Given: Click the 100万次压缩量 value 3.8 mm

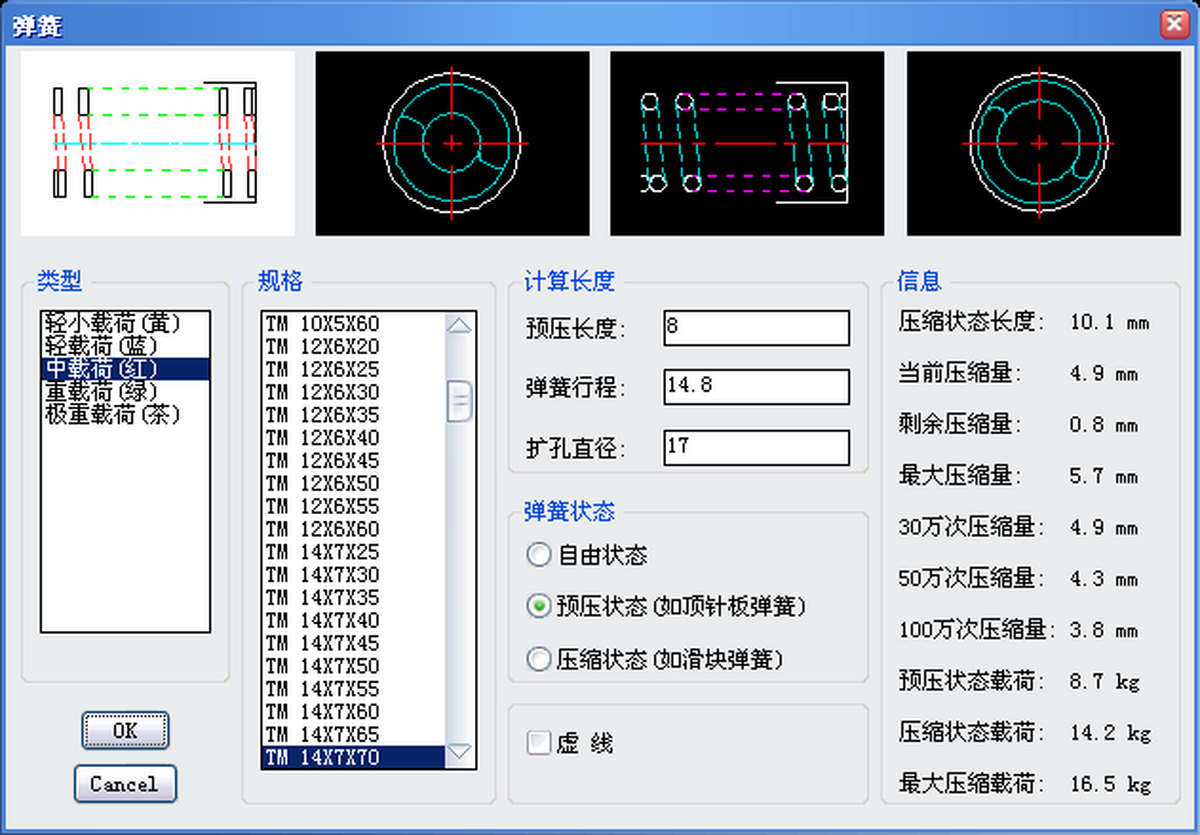Looking at the screenshot, I should pyautogui.click(x=1103, y=630).
